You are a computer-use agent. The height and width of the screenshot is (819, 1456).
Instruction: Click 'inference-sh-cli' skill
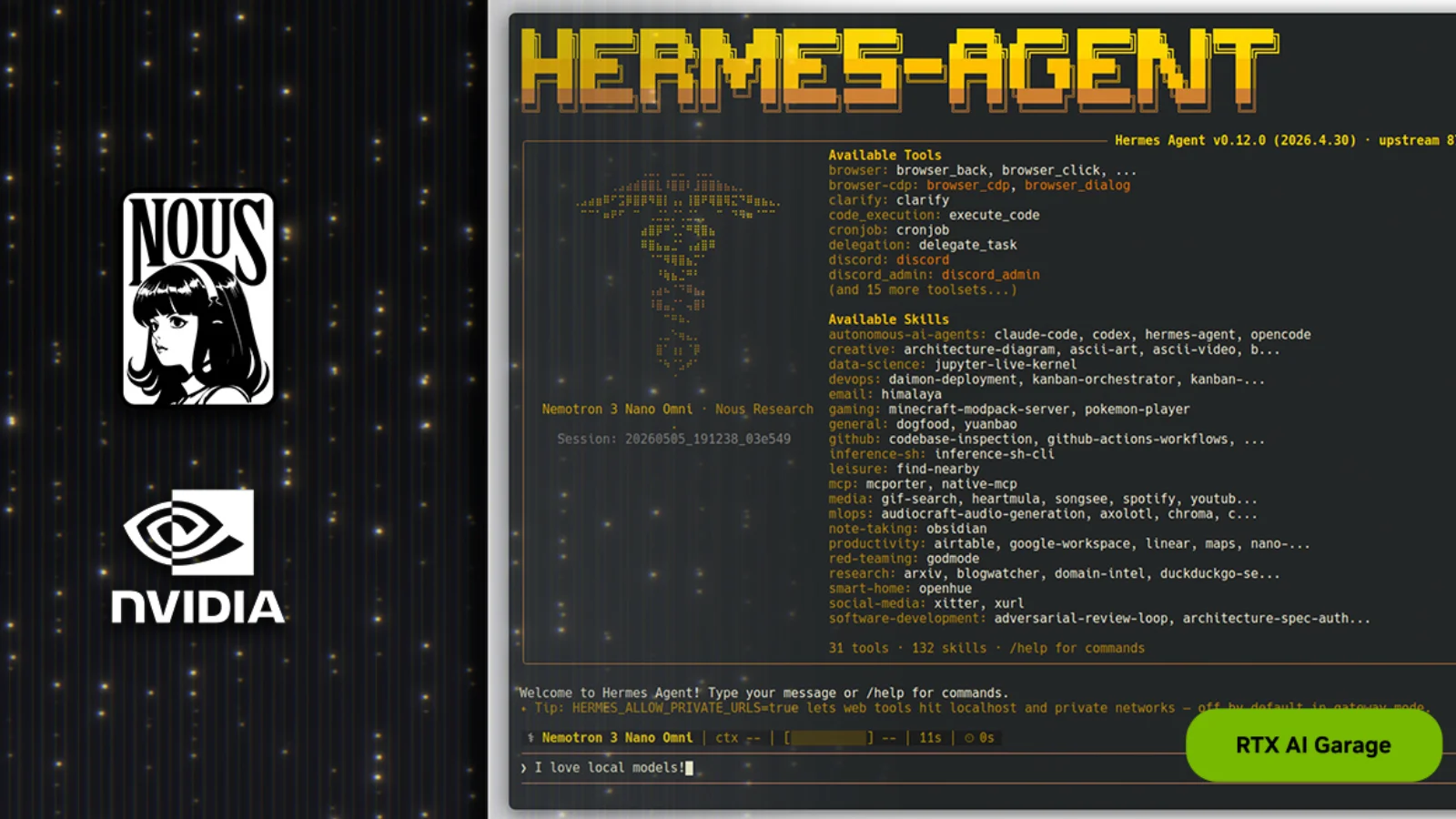pyautogui.click(x=994, y=453)
